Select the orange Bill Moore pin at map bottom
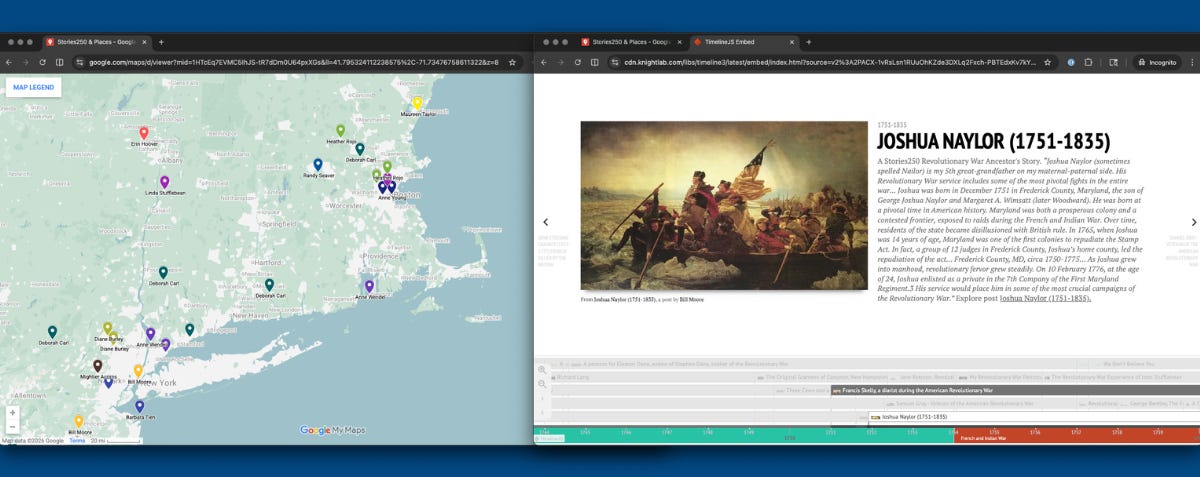This screenshot has height=477, width=1200. 79,421
